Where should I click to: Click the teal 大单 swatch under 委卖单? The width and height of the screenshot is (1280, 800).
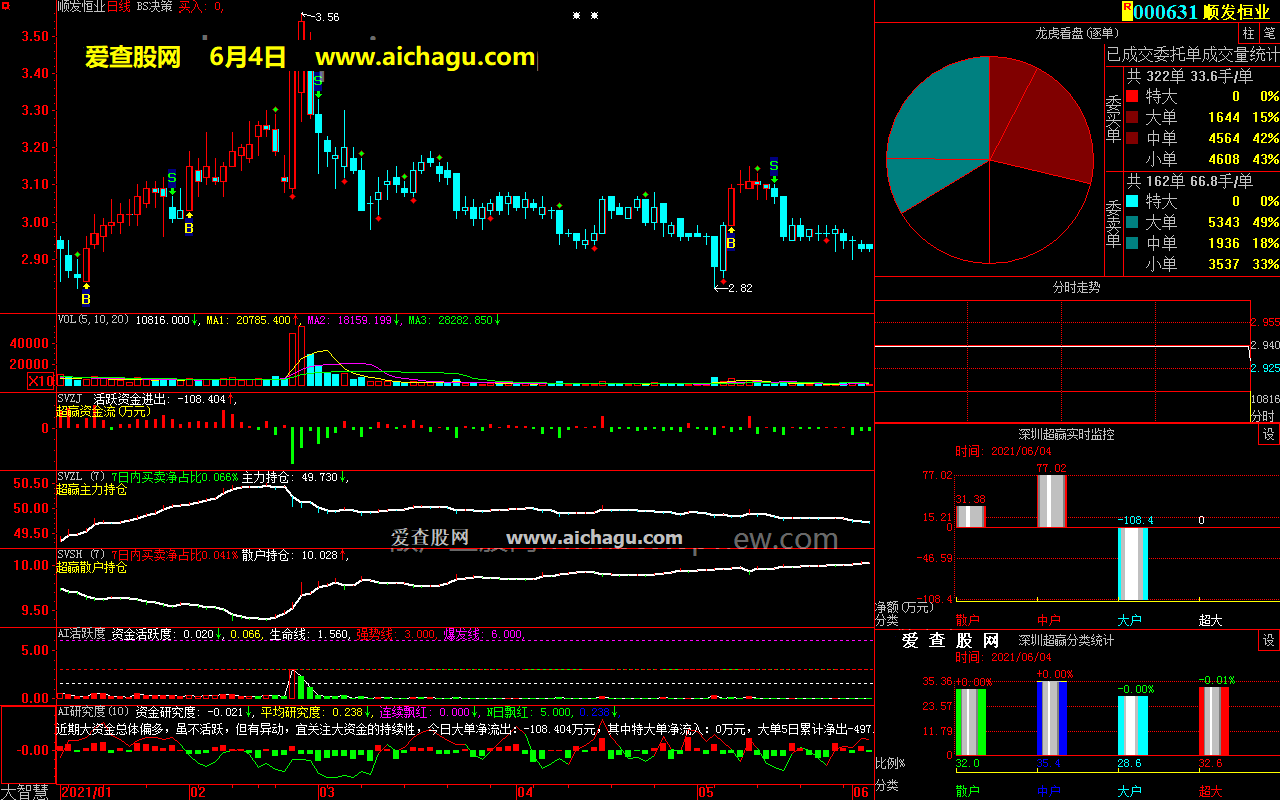pyautogui.click(x=1132, y=222)
